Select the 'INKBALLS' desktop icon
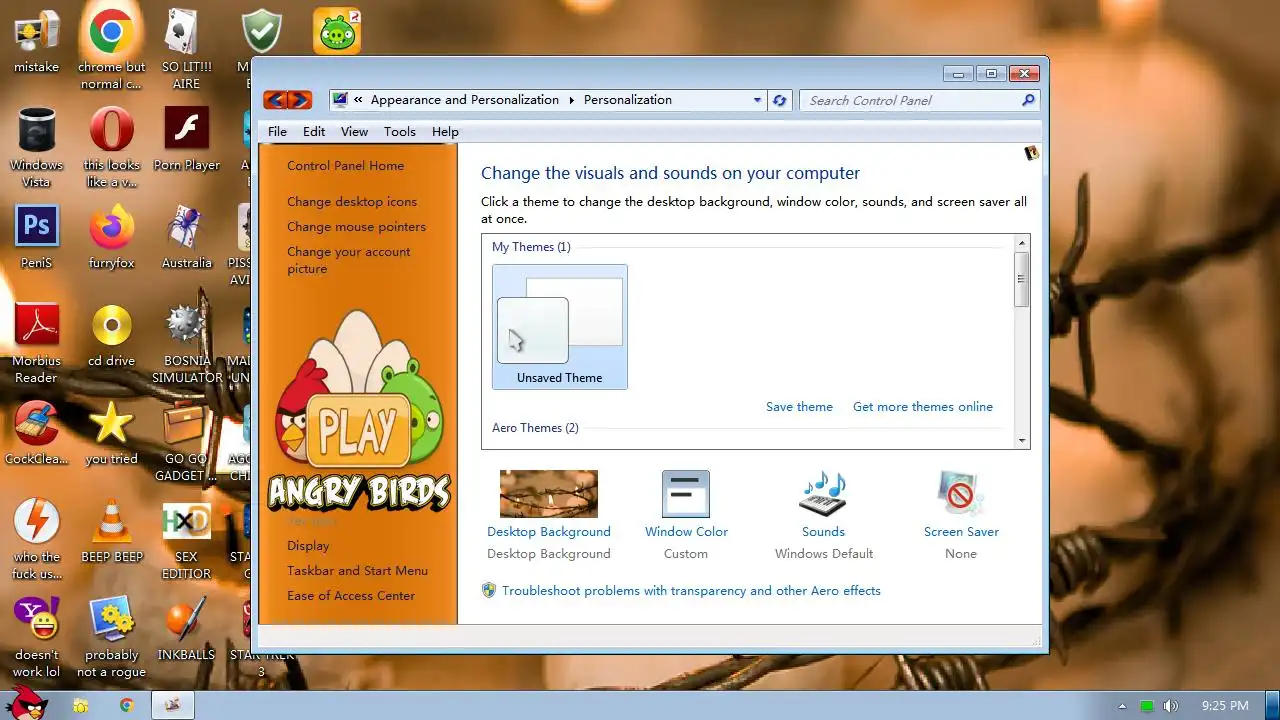Screen dimensions: 1280x720 [187, 630]
